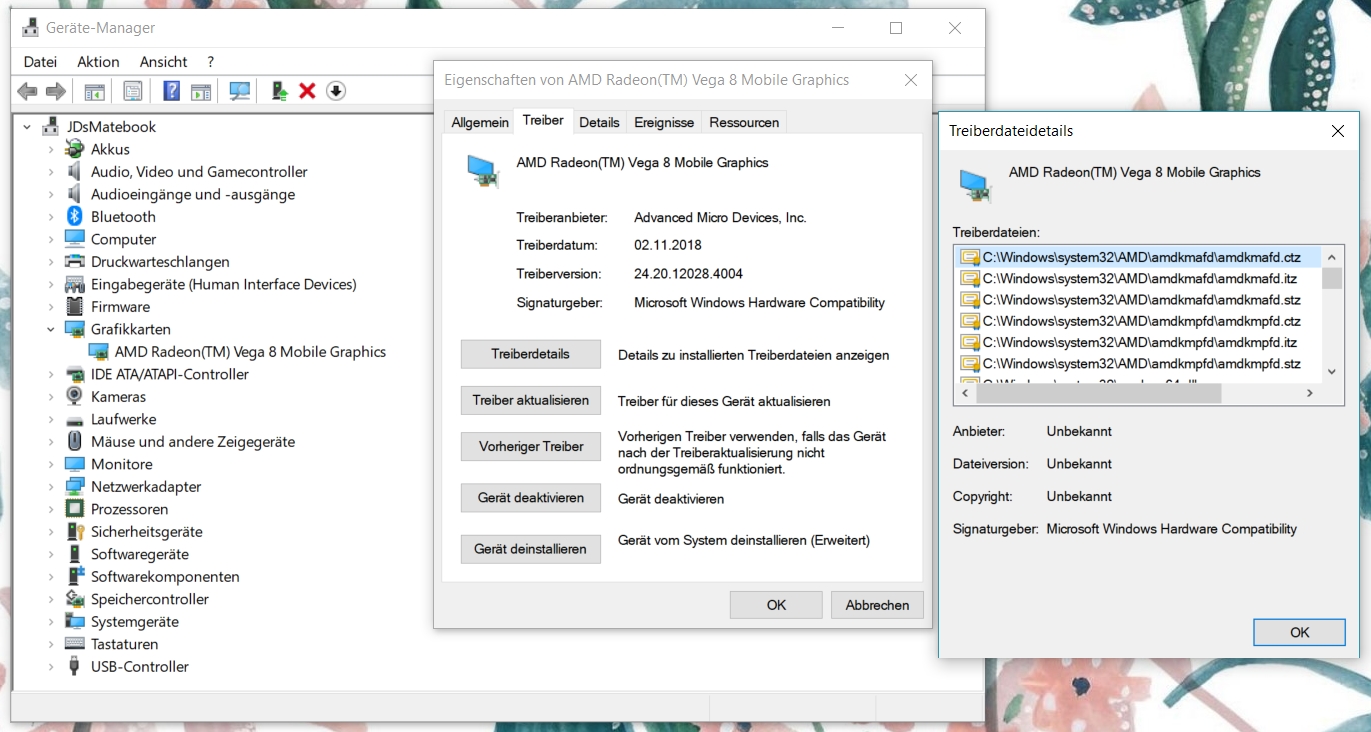Click the right arrow of the horizontal file scrollbar
Screen dimensions: 1371x732
point(1310,394)
